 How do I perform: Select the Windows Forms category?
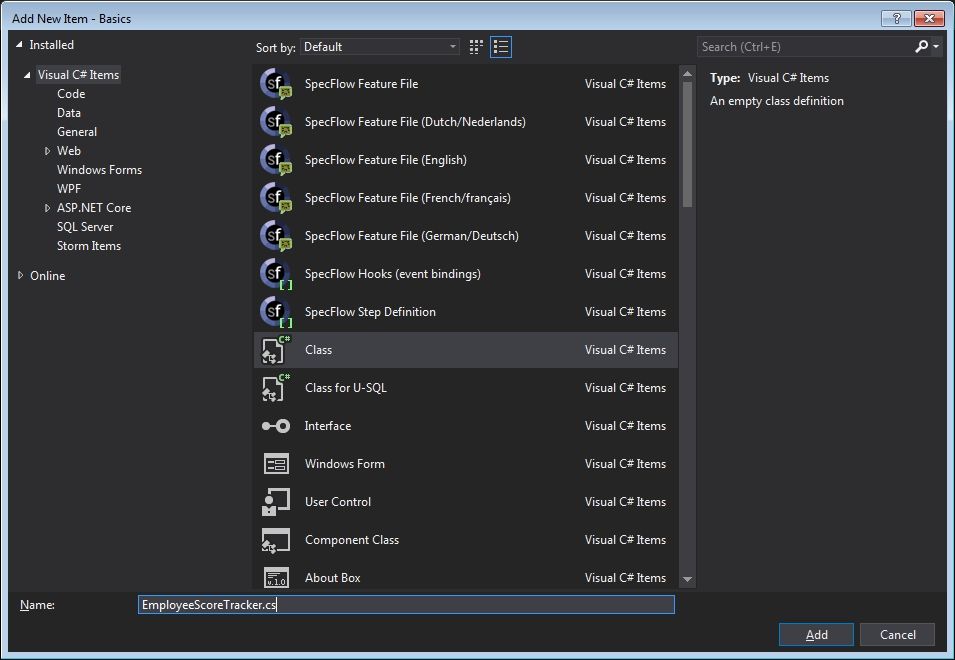99,170
